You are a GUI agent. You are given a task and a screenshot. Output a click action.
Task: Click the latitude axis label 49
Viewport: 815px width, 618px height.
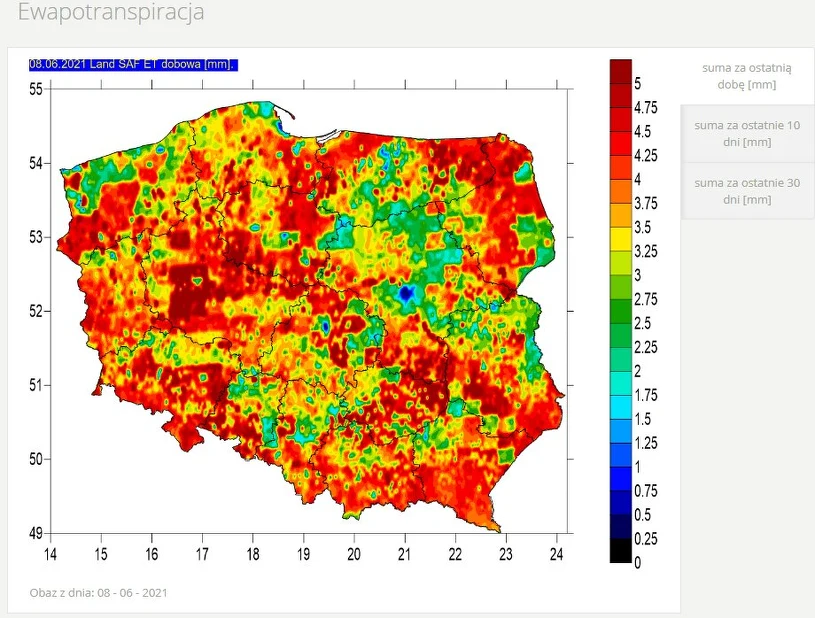click(35, 533)
